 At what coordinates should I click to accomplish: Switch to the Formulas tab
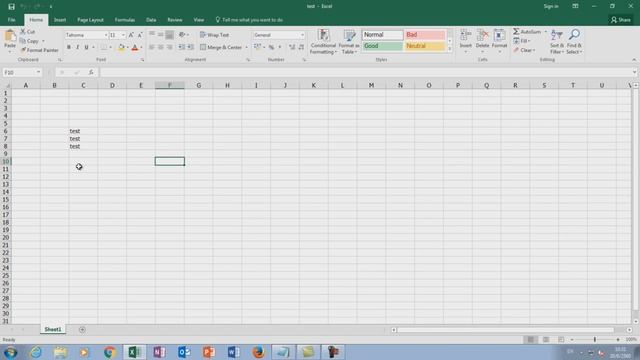(124, 20)
